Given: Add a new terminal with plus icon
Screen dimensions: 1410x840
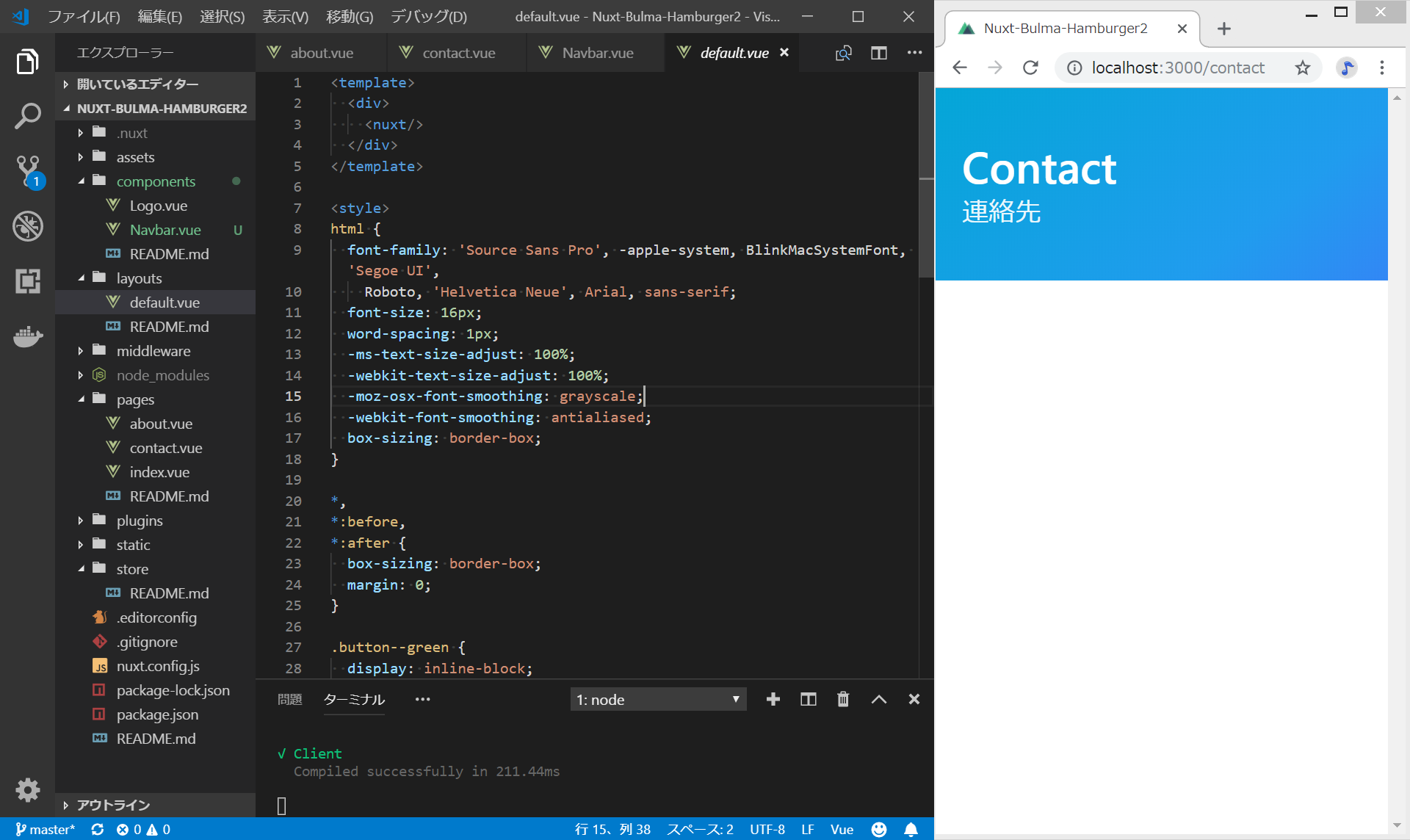Looking at the screenshot, I should point(773,699).
